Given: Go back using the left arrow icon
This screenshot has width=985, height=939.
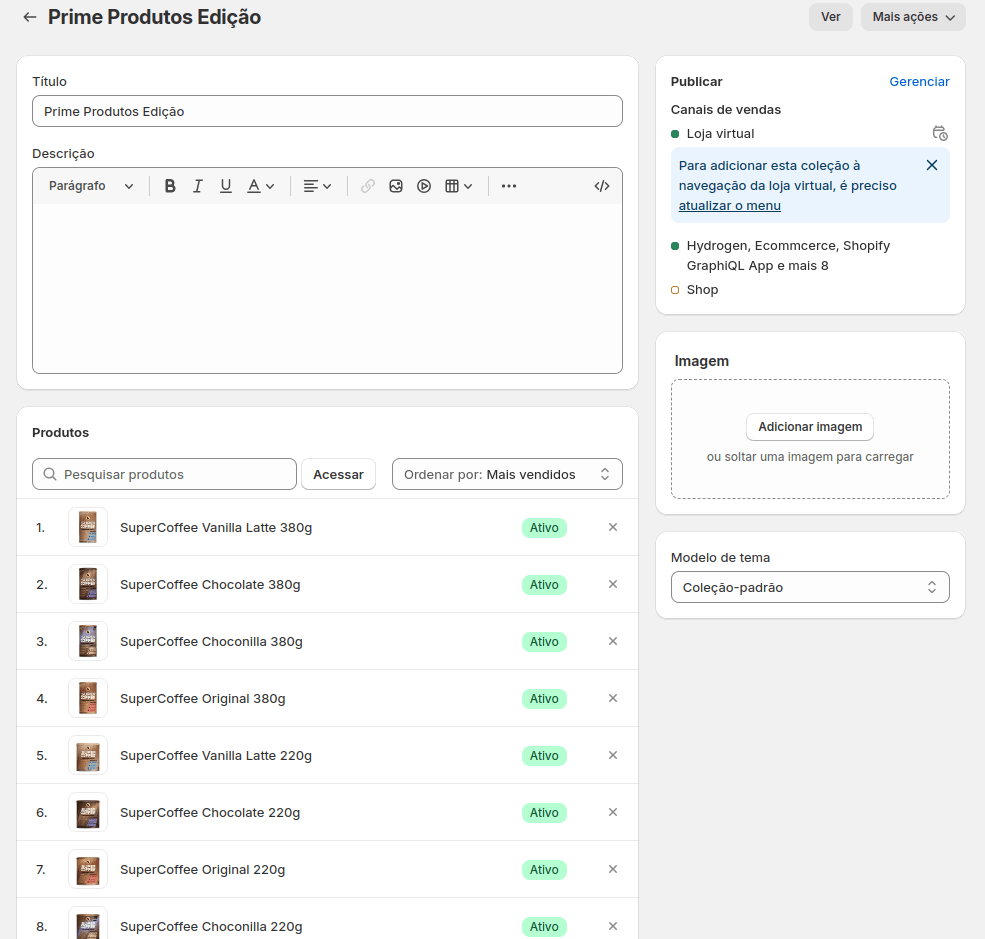Looking at the screenshot, I should 30,17.
